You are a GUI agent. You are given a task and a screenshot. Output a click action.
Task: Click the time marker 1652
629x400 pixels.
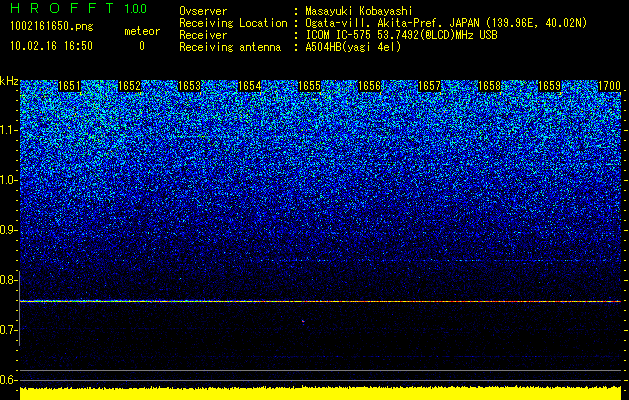130,86
